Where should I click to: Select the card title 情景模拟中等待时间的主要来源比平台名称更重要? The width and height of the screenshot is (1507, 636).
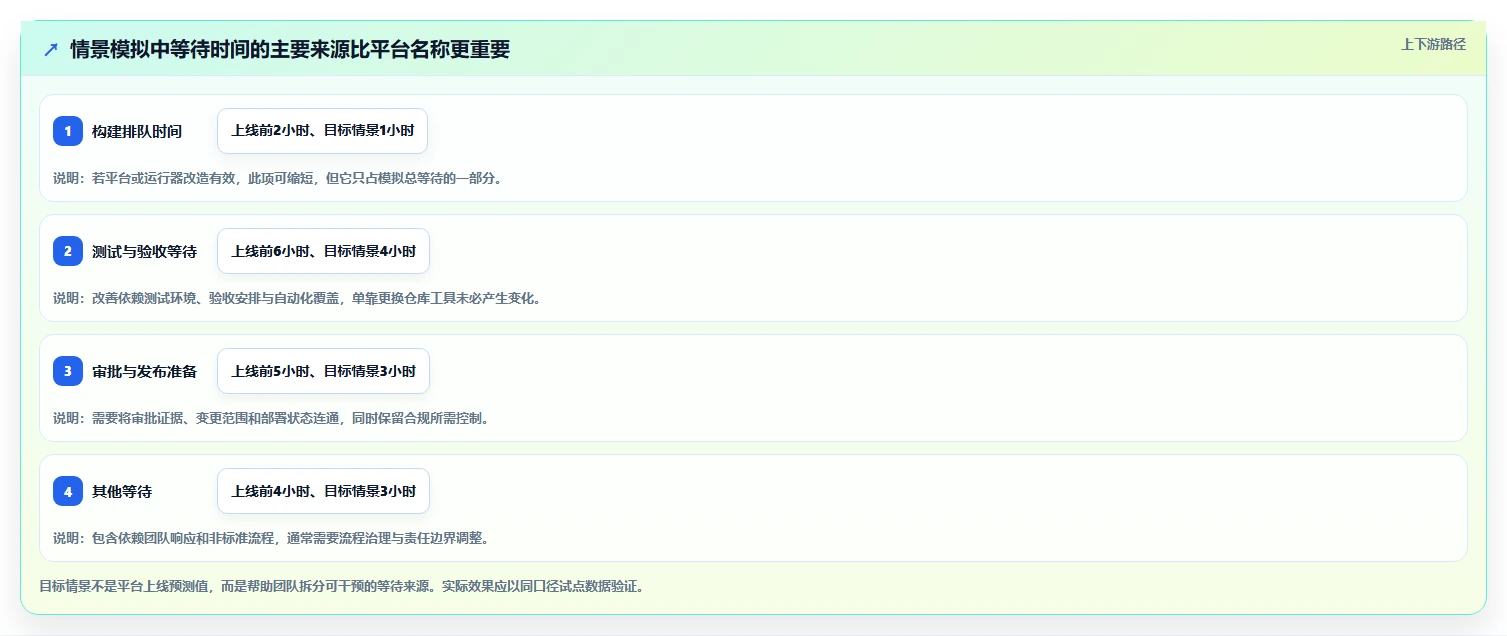tap(290, 49)
